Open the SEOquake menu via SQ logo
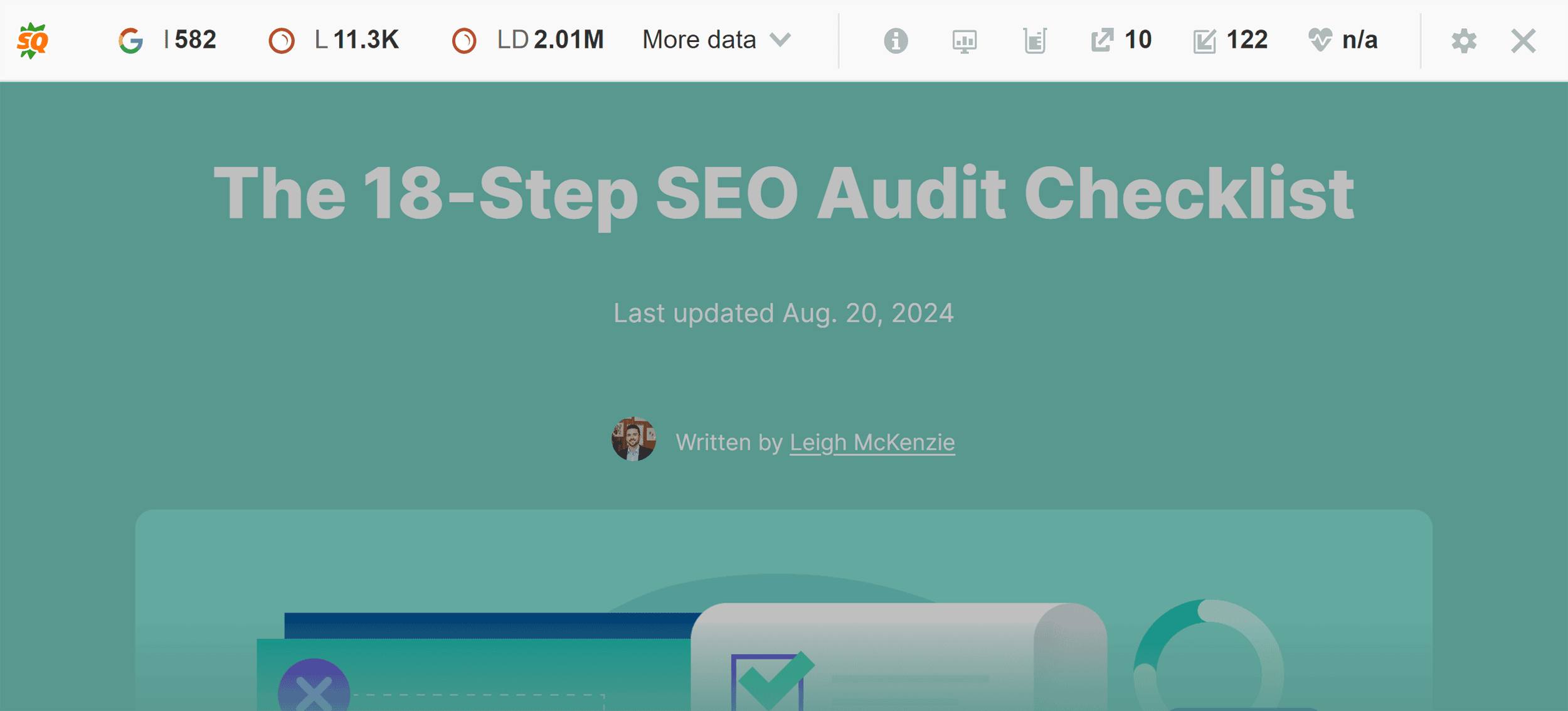1568x711 pixels. tap(31, 40)
